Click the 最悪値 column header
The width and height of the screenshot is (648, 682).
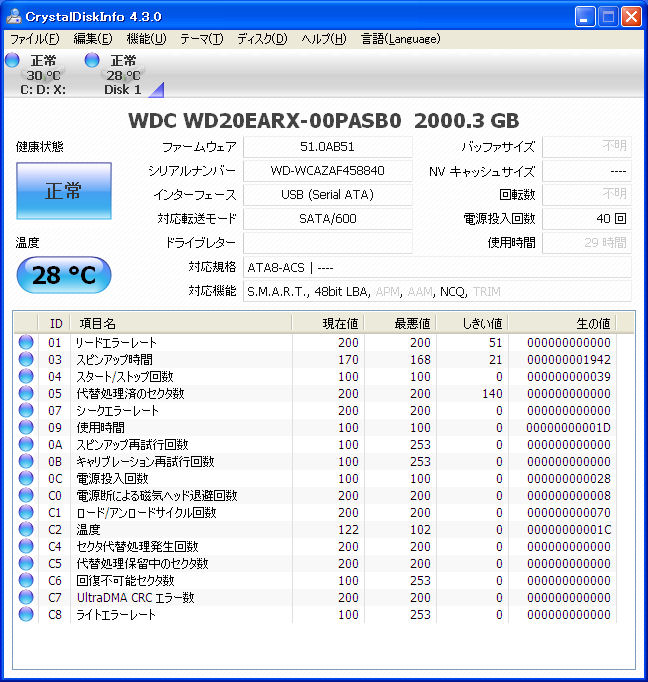400,323
